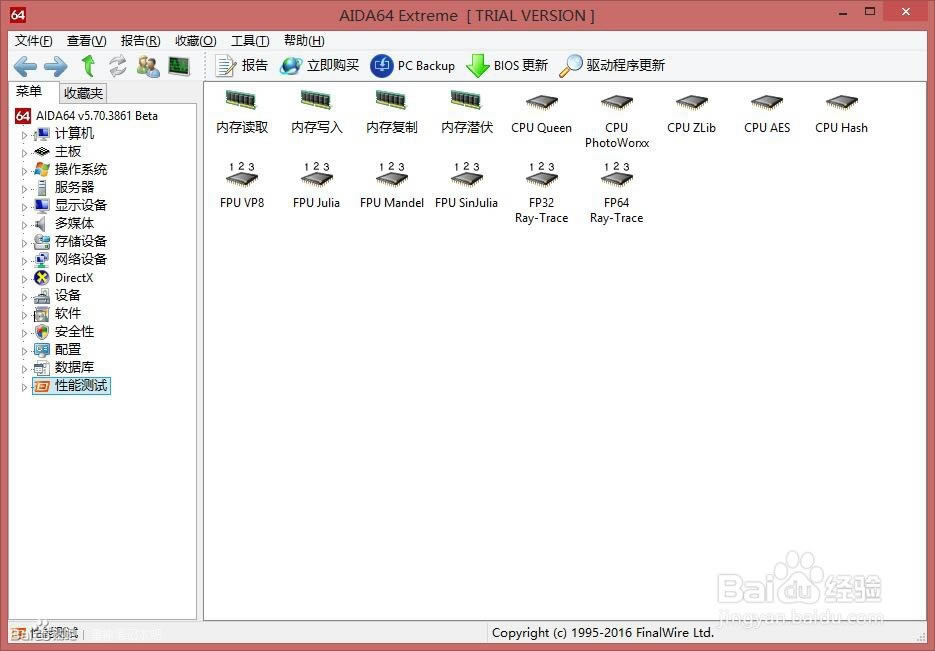Select the CPU ZLib benchmark icon
The width and height of the screenshot is (935, 651).
coord(692,112)
